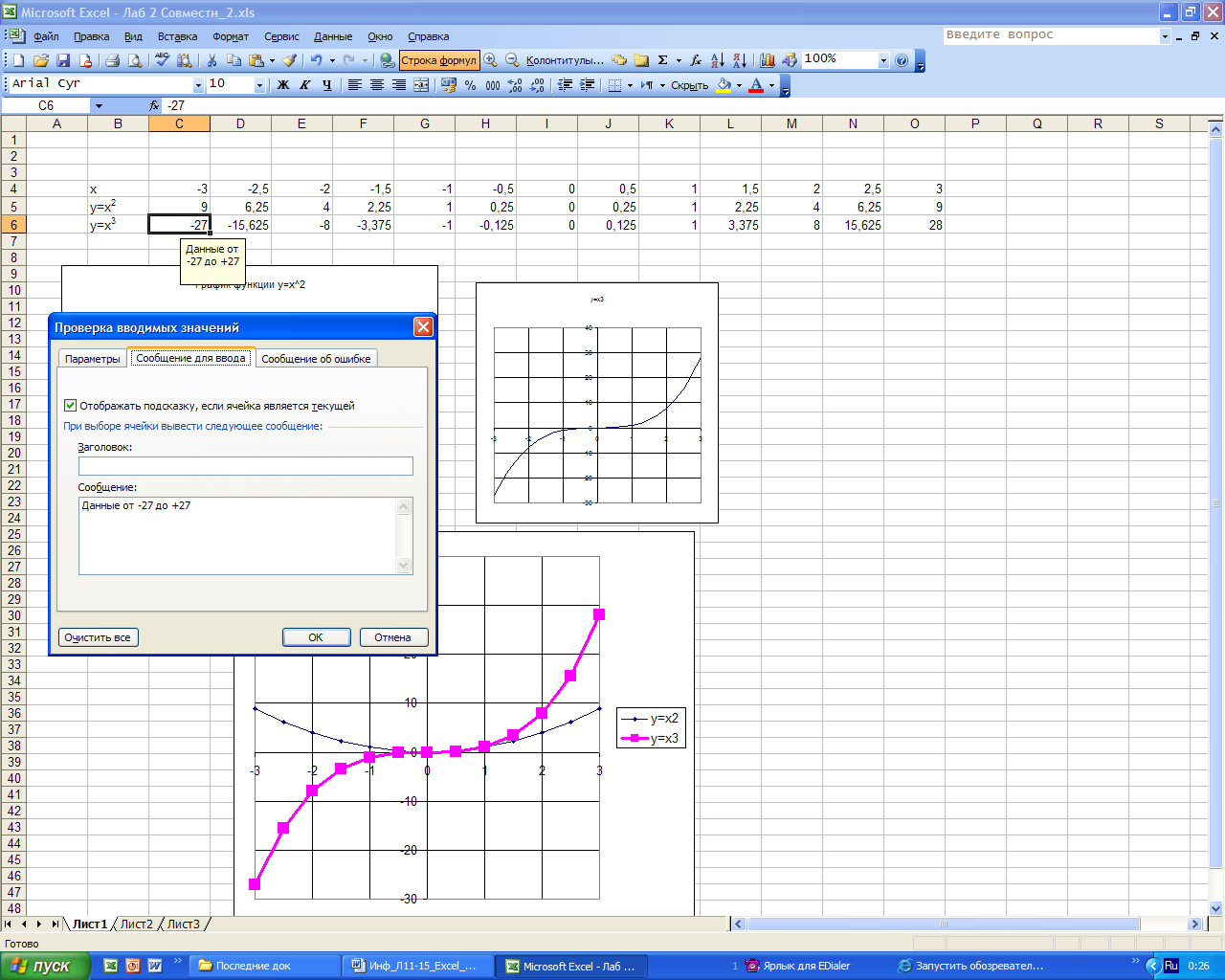Open the font color dropdown arrow
Screen dimensions: 1225x980
tap(772, 85)
